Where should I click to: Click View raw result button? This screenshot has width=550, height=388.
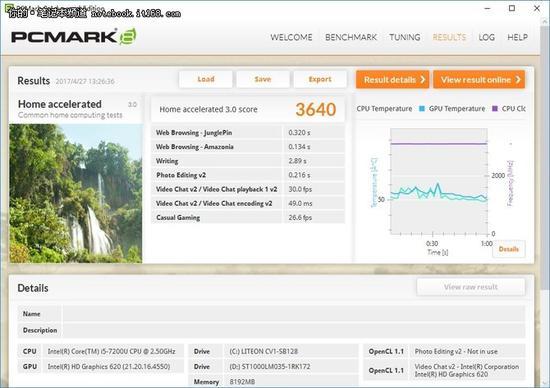click(x=471, y=287)
